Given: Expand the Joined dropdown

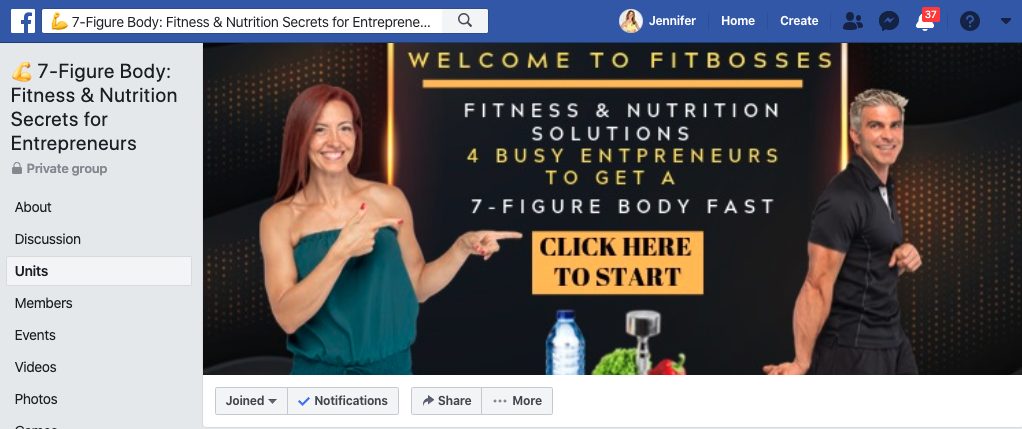Looking at the screenshot, I should 252,401.
